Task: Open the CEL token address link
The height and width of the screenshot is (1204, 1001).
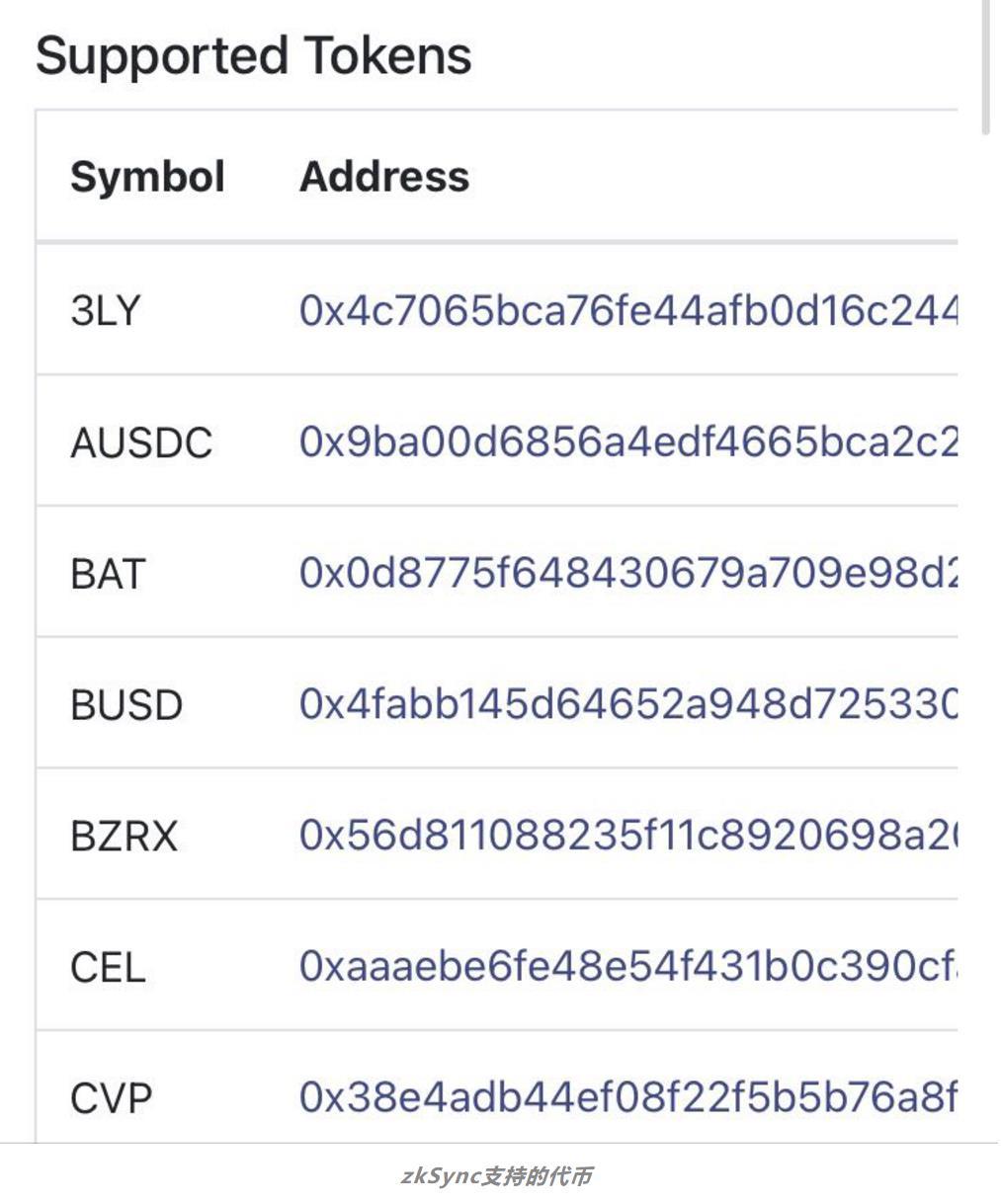Action: pos(627,966)
